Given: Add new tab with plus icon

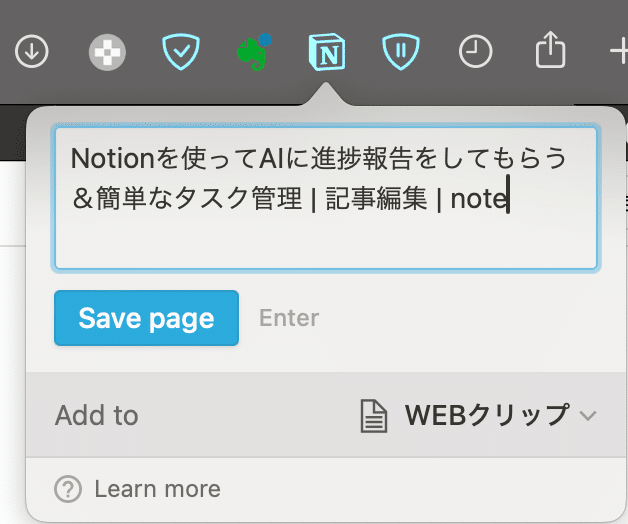Looking at the screenshot, I should [619, 51].
